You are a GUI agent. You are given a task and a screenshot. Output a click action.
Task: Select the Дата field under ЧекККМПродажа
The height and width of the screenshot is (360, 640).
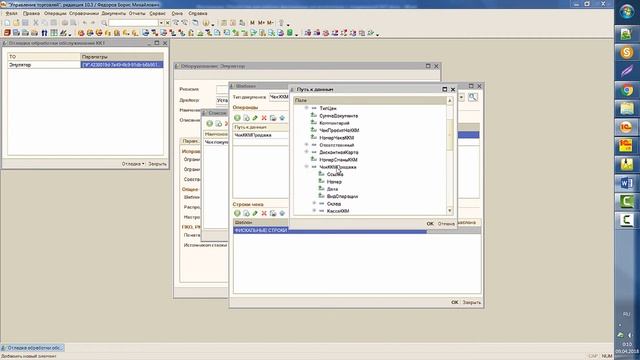(332, 189)
